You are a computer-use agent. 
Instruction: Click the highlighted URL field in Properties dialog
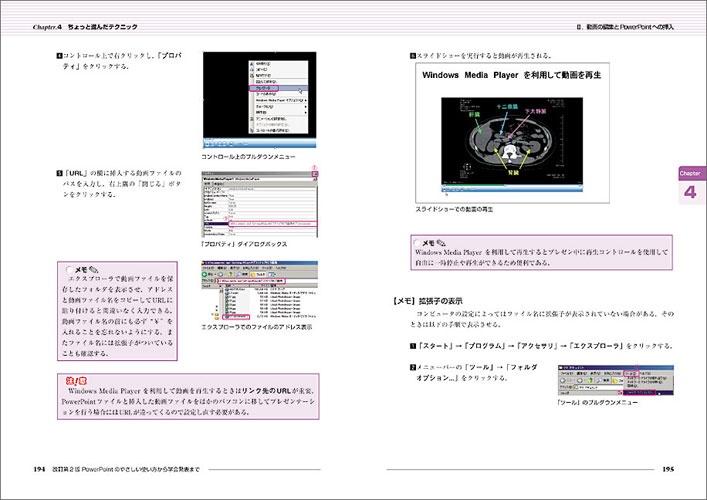click(x=272, y=223)
